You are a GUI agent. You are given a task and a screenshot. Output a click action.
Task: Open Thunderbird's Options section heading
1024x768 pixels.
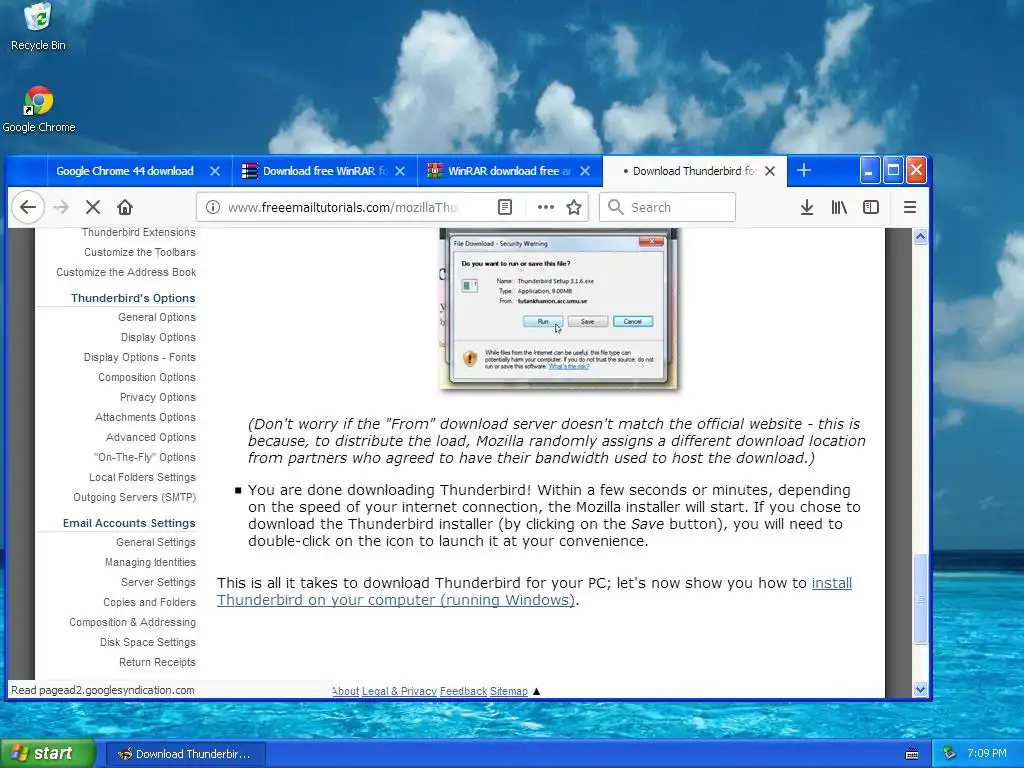point(133,298)
